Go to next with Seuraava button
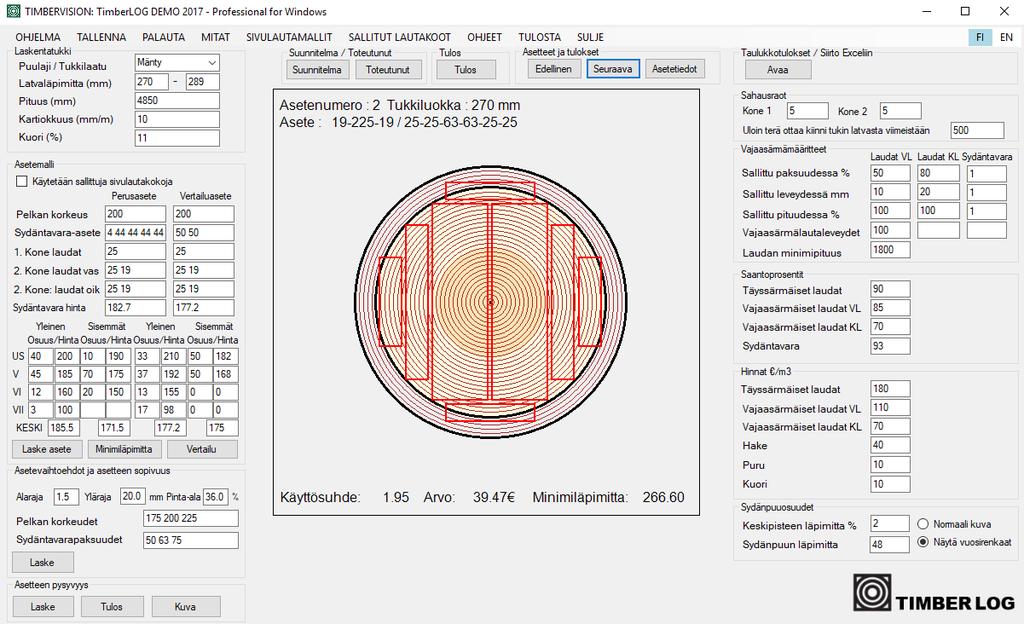 [x=613, y=69]
